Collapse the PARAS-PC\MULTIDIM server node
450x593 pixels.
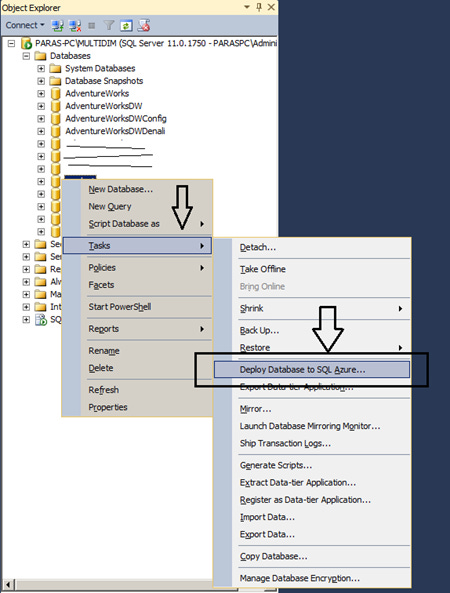(x=11, y=43)
